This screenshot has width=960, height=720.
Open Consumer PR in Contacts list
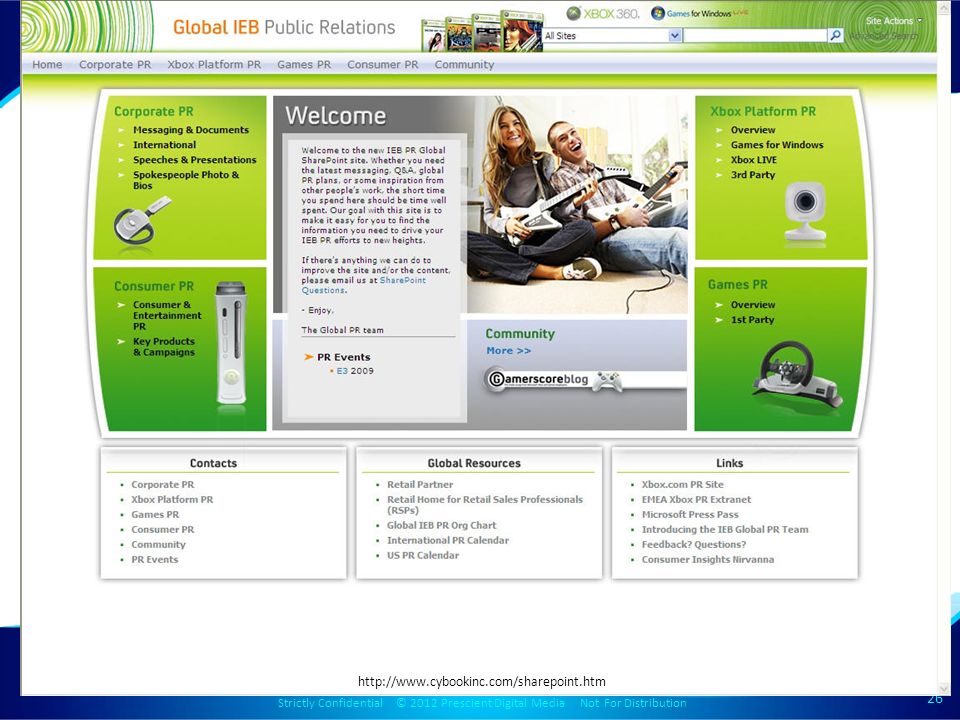pyautogui.click(x=163, y=530)
